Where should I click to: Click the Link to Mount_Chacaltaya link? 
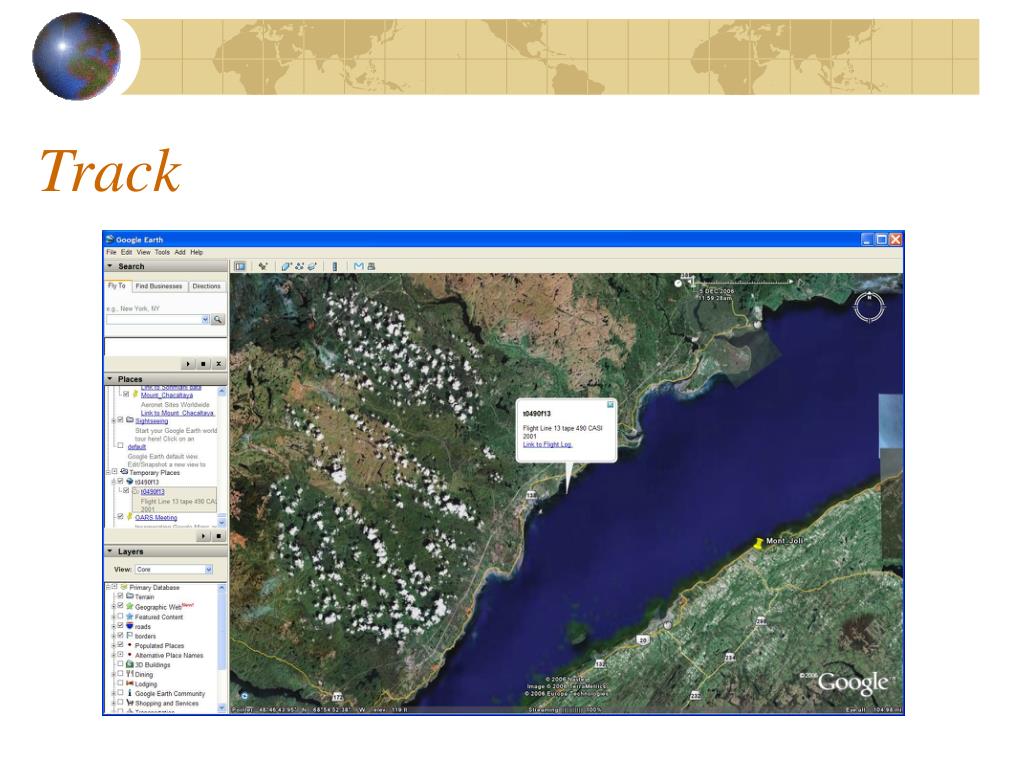(178, 413)
